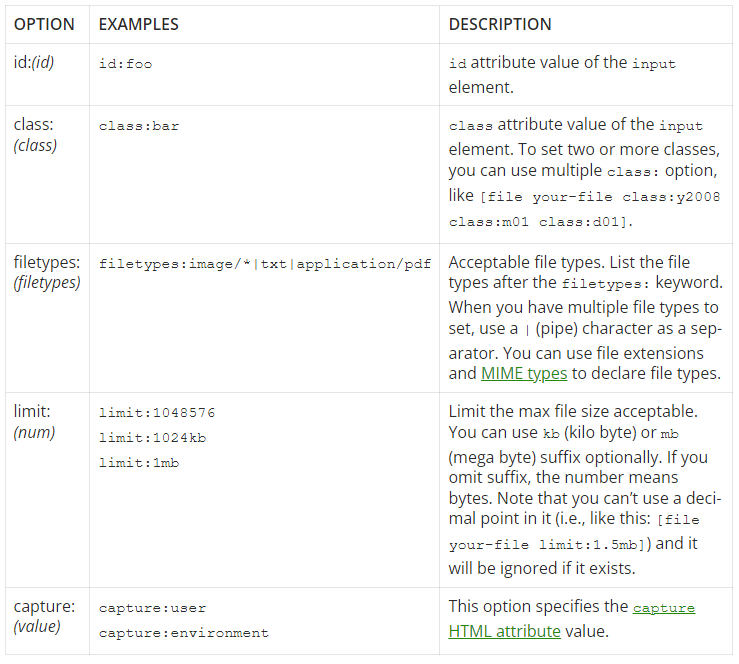
Task: Select the id:foo example code
Action: (x=125, y=63)
